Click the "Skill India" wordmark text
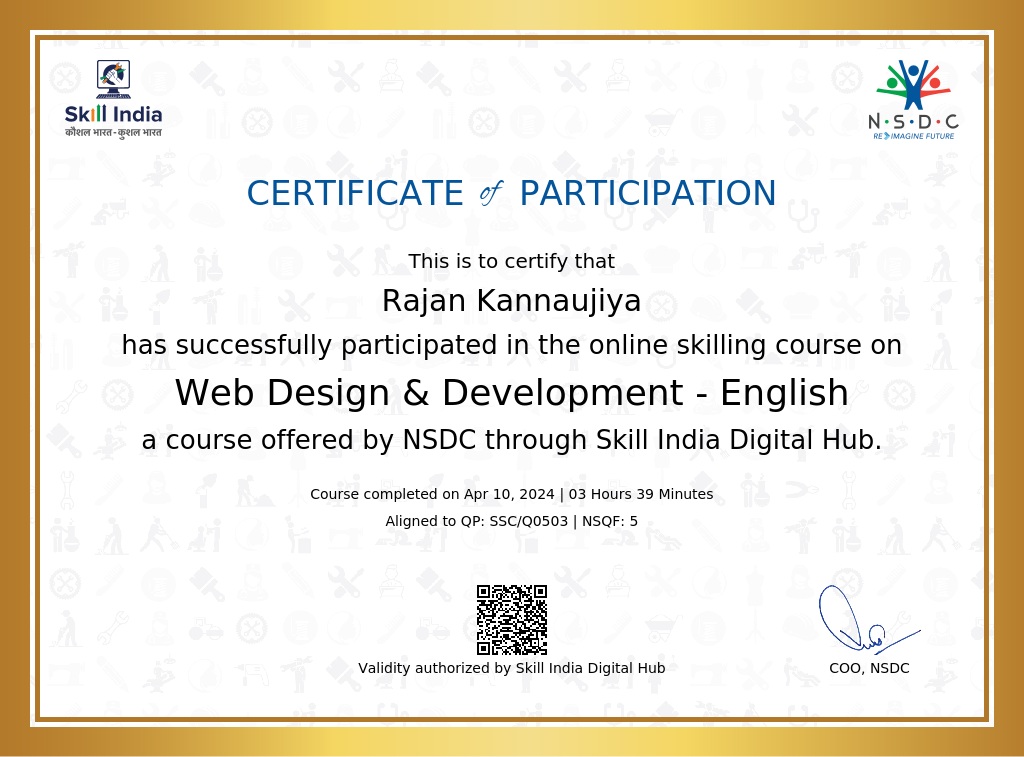Screen dimensions: 1024x757 (x=113, y=114)
